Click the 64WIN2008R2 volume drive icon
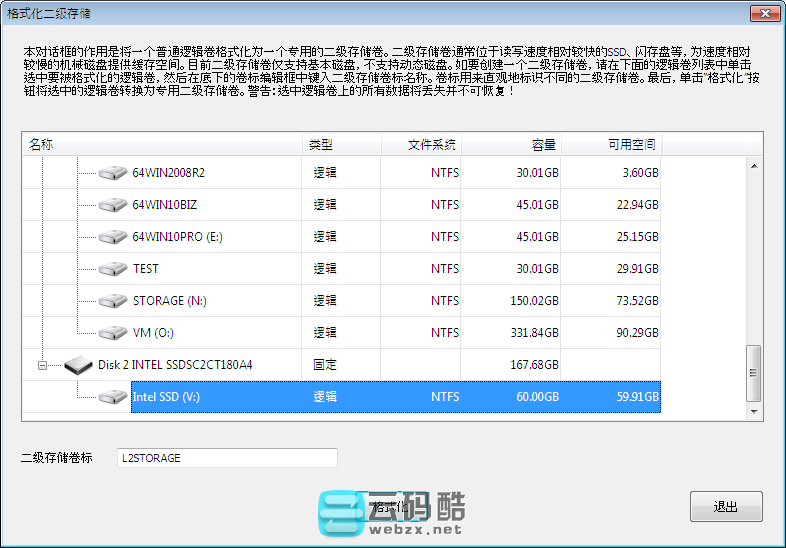Screen dimensions: 786x548 point(113,173)
